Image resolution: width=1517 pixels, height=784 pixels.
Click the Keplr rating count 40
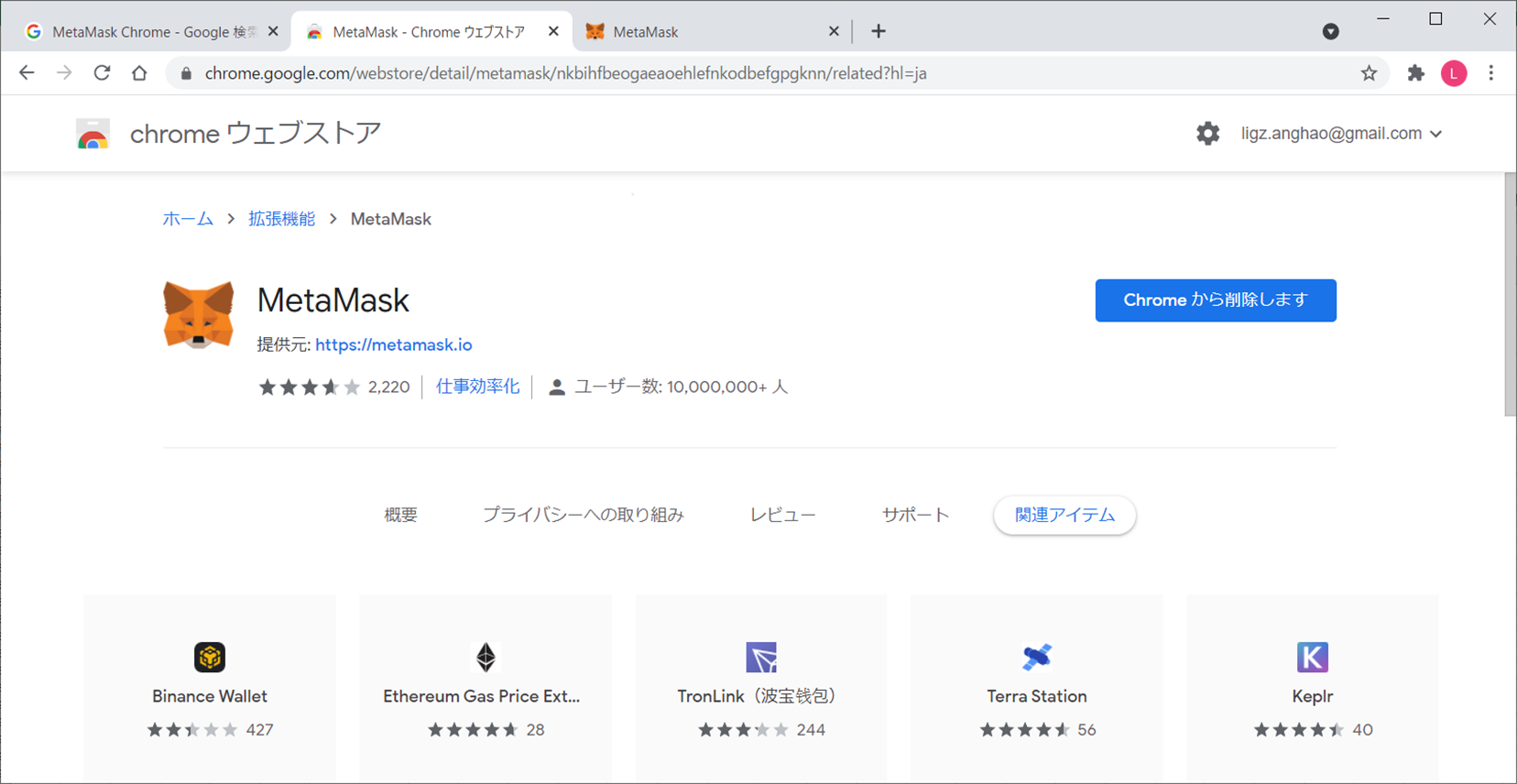click(x=1362, y=730)
